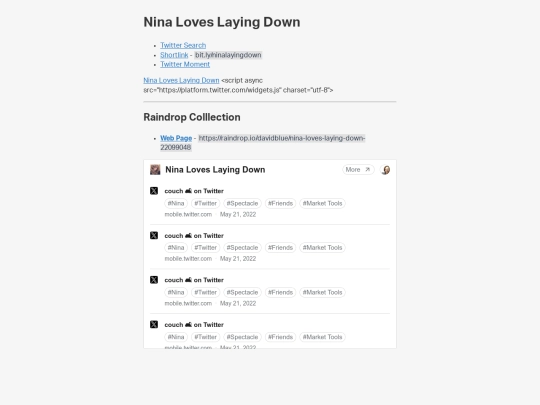Viewport: 540px width, 405px height.
Task: Click the raindrop.io collection URL text
Action: coord(262,143)
